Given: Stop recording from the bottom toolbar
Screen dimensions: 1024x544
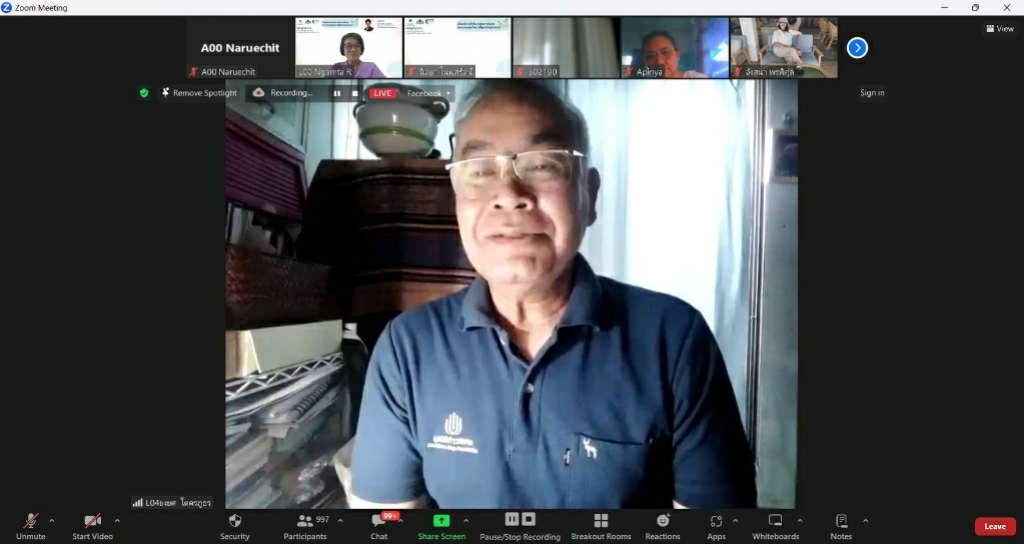Looking at the screenshot, I should coord(529,519).
